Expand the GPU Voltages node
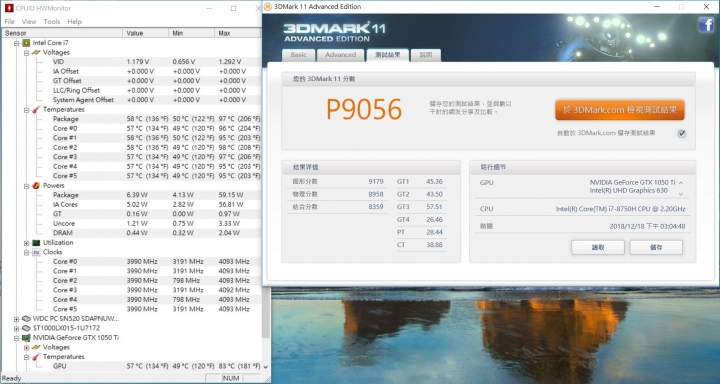720x384 pixels. tap(27, 347)
